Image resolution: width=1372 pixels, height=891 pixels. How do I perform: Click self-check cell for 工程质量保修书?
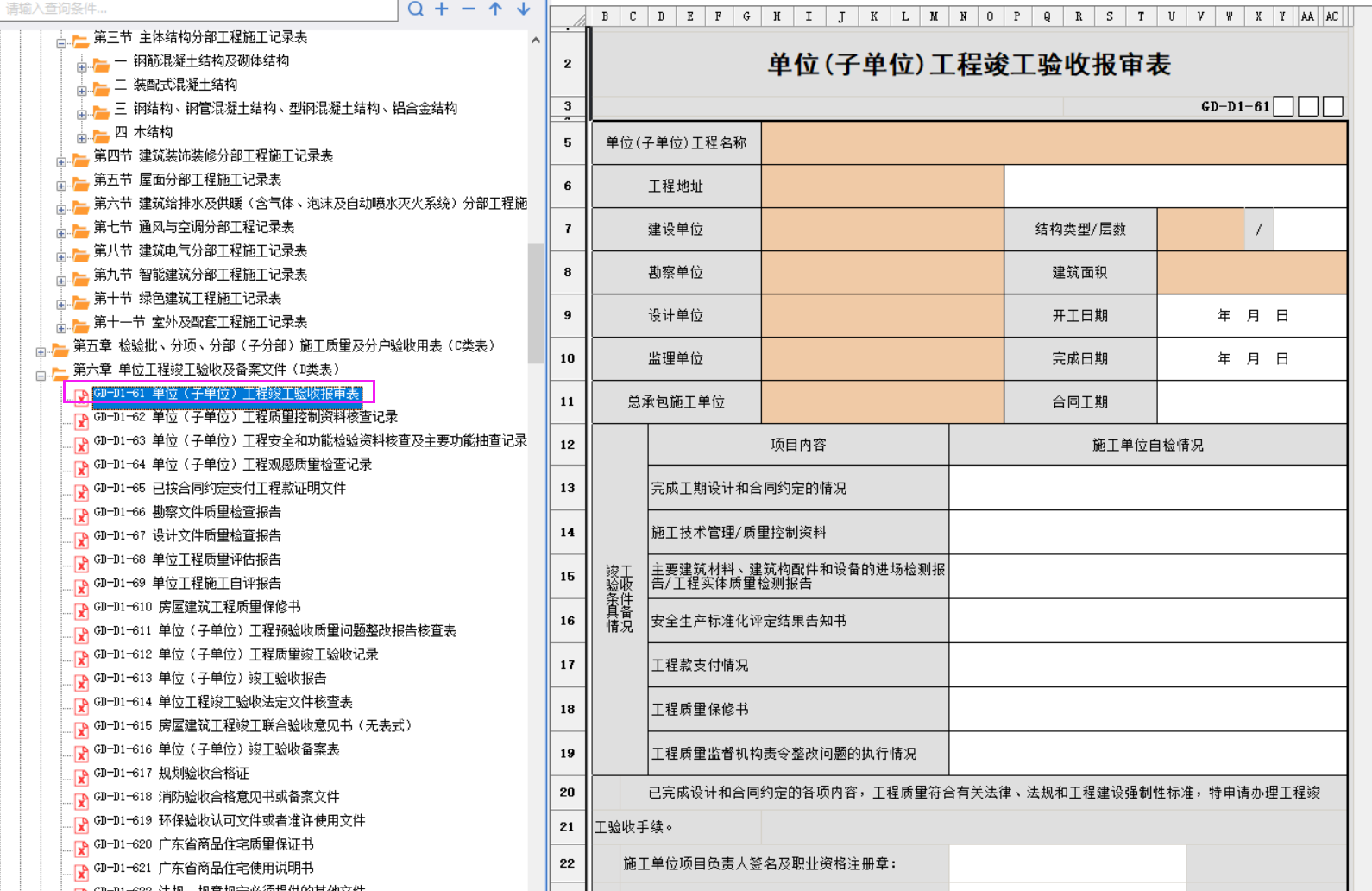(x=1148, y=709)
